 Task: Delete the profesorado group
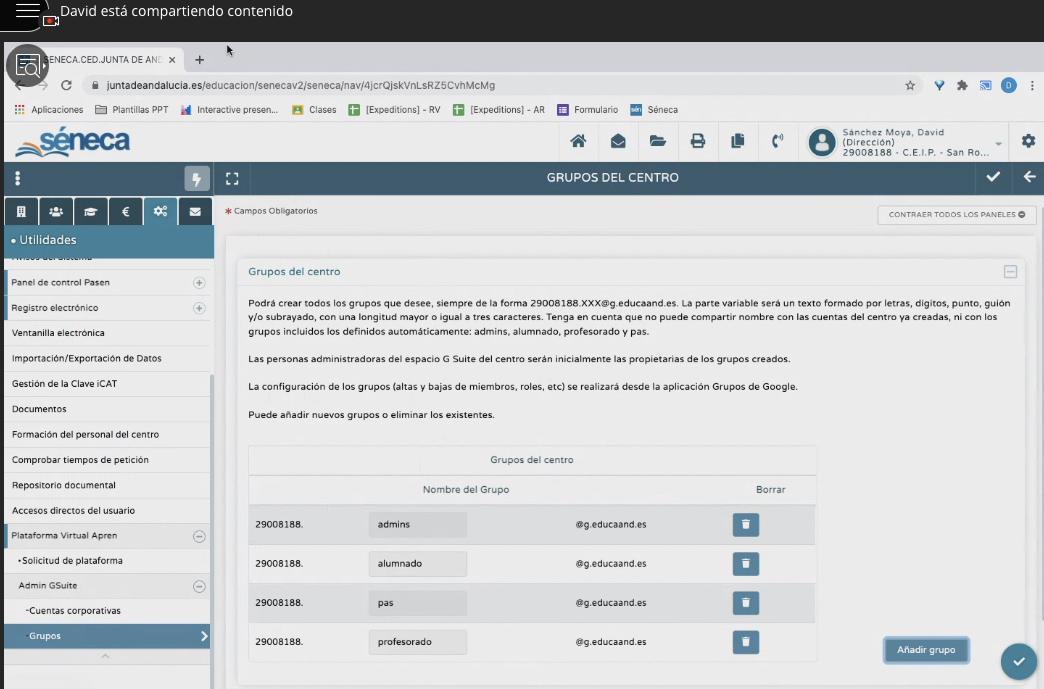(746, 642)
